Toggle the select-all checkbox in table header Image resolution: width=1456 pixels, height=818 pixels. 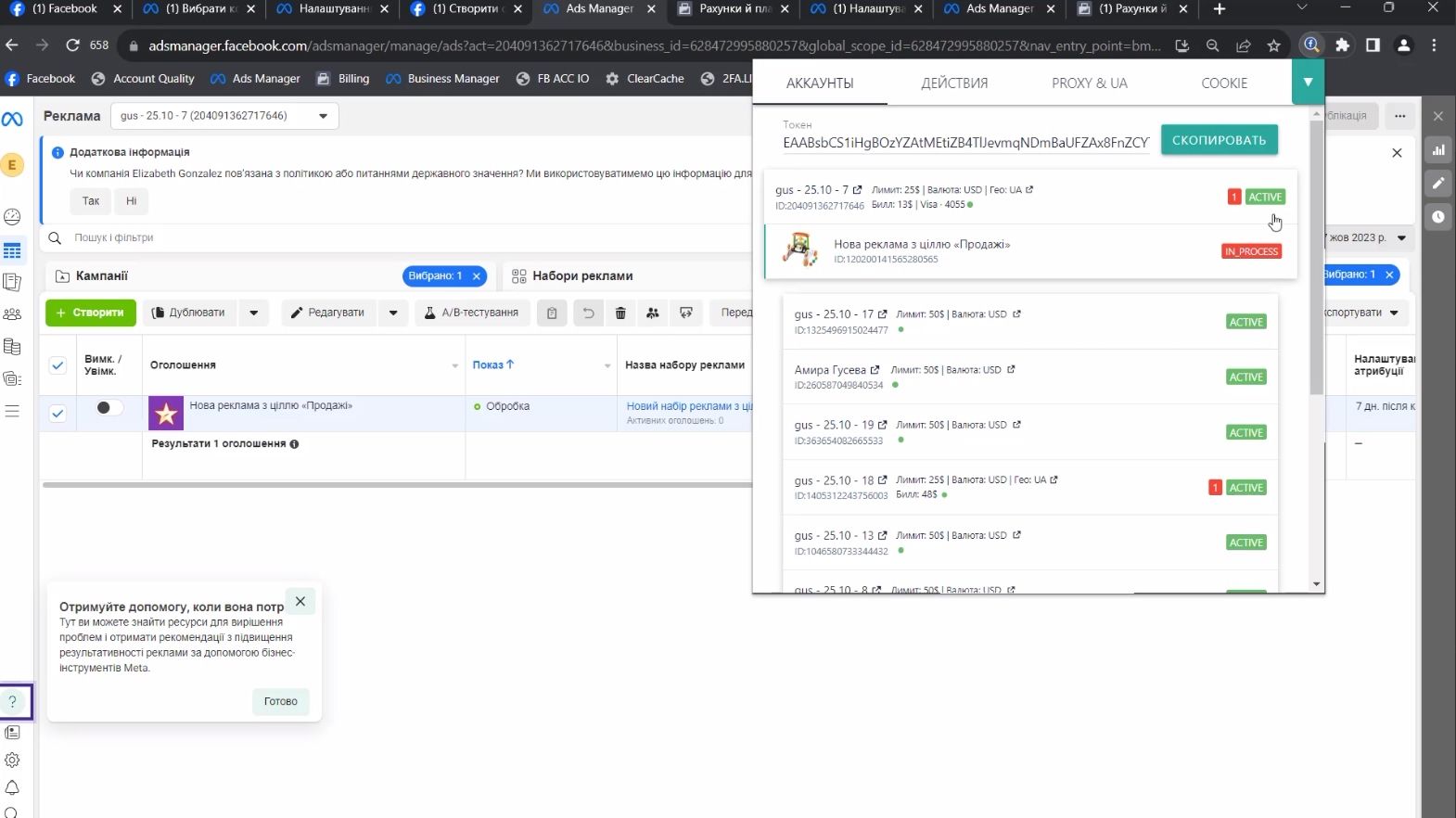[57, 364]
